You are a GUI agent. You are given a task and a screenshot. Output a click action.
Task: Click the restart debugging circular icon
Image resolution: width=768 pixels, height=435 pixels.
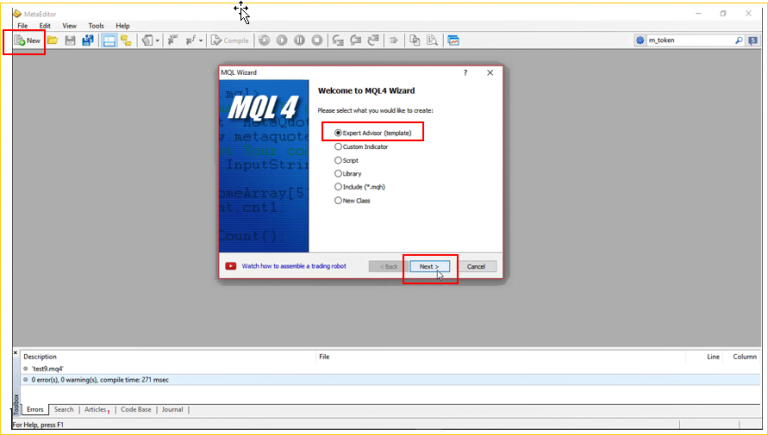264,41
